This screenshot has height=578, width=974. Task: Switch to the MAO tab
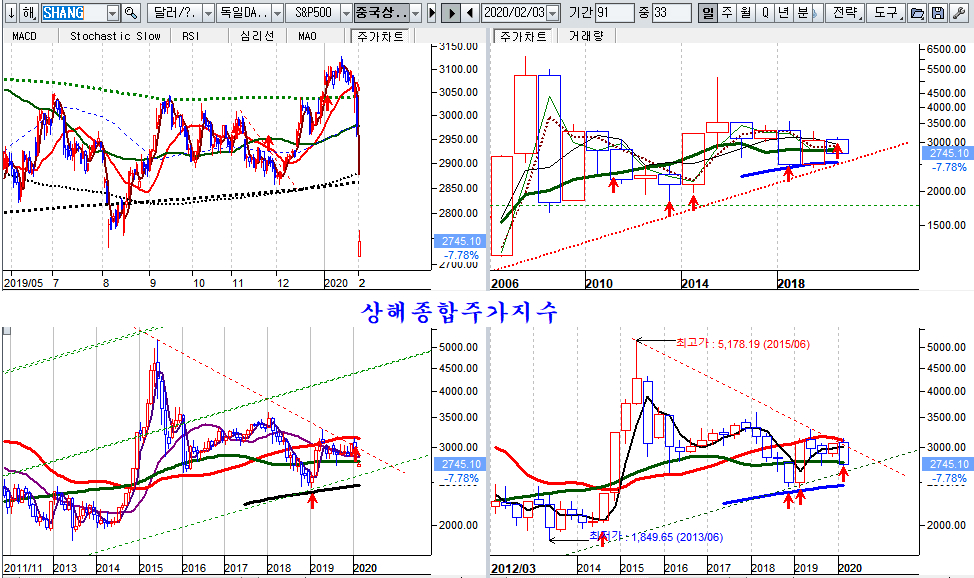tap(307, 36)
